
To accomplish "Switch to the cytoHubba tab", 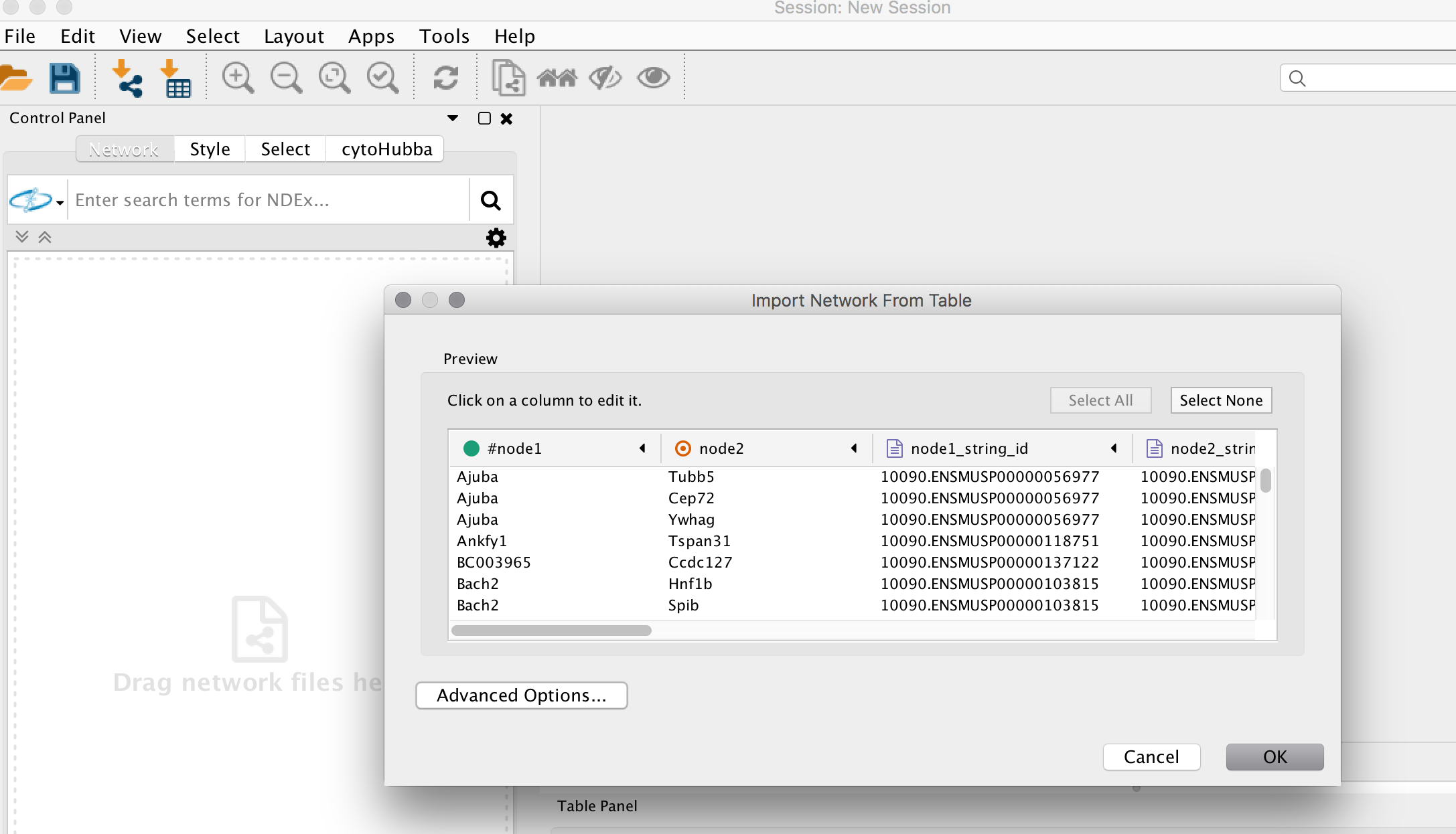I will point(386,149).
